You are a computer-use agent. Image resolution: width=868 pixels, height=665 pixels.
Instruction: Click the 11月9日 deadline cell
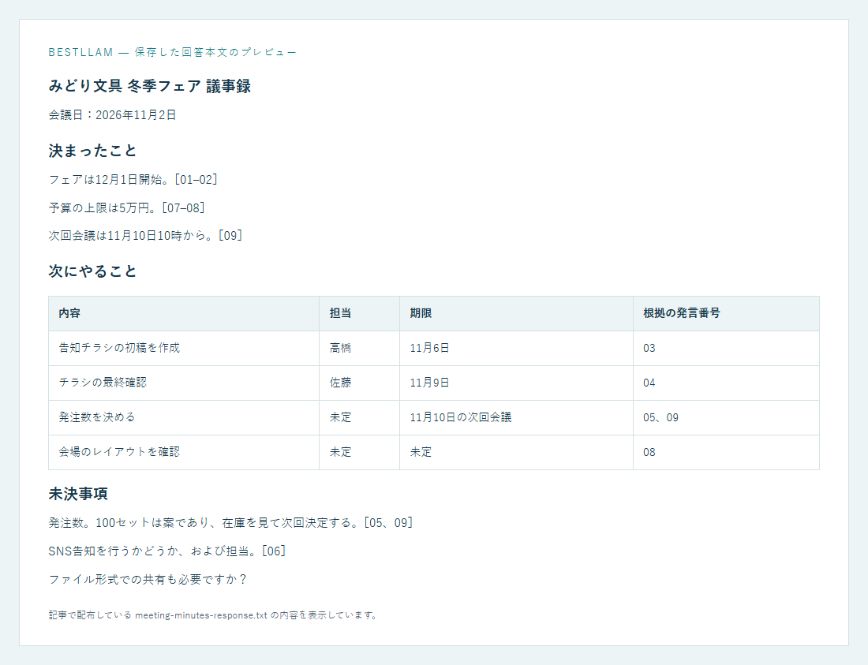[x=516, y=383]
